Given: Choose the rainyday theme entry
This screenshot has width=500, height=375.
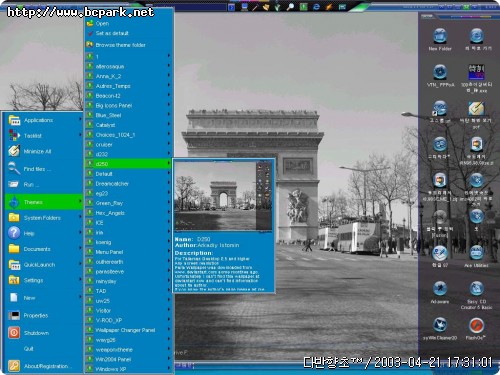Looking at the screenshot, I should tap(128, 281).
